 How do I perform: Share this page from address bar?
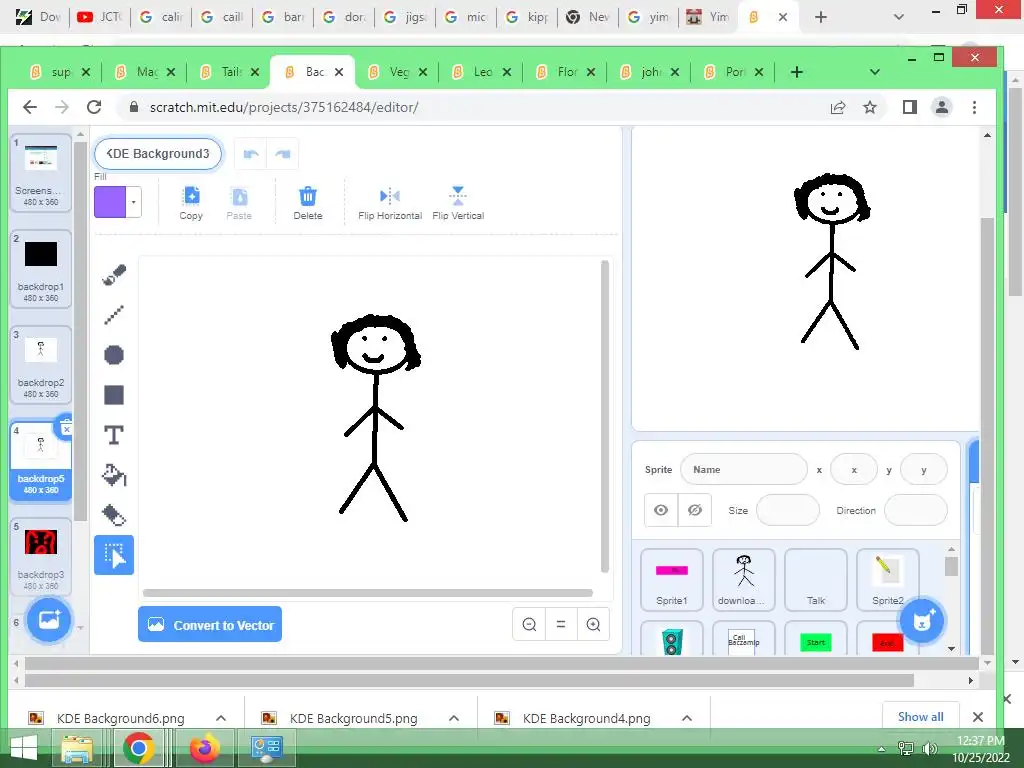click(x=838, y=107)
